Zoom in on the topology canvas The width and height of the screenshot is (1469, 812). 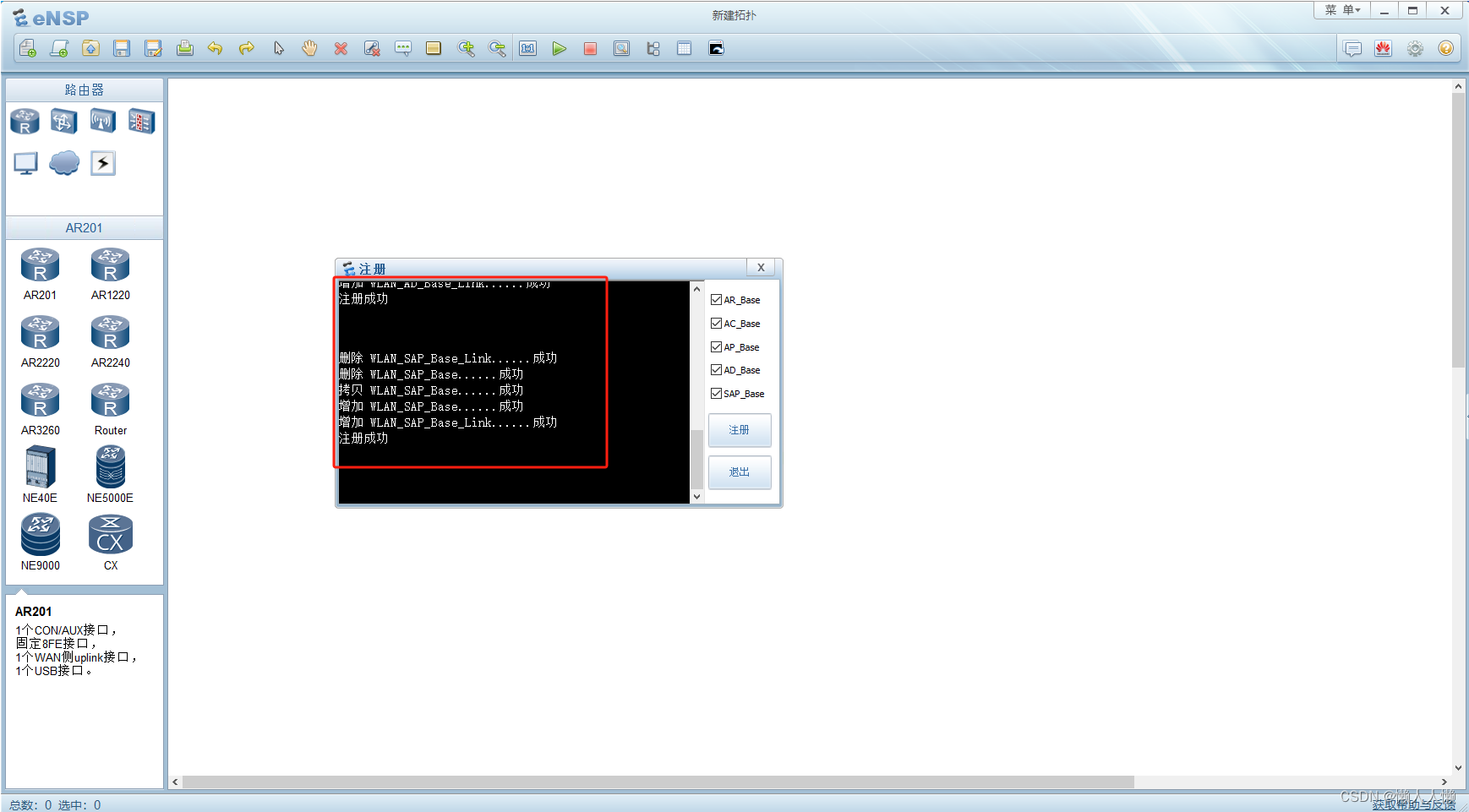tap(466, 49)
